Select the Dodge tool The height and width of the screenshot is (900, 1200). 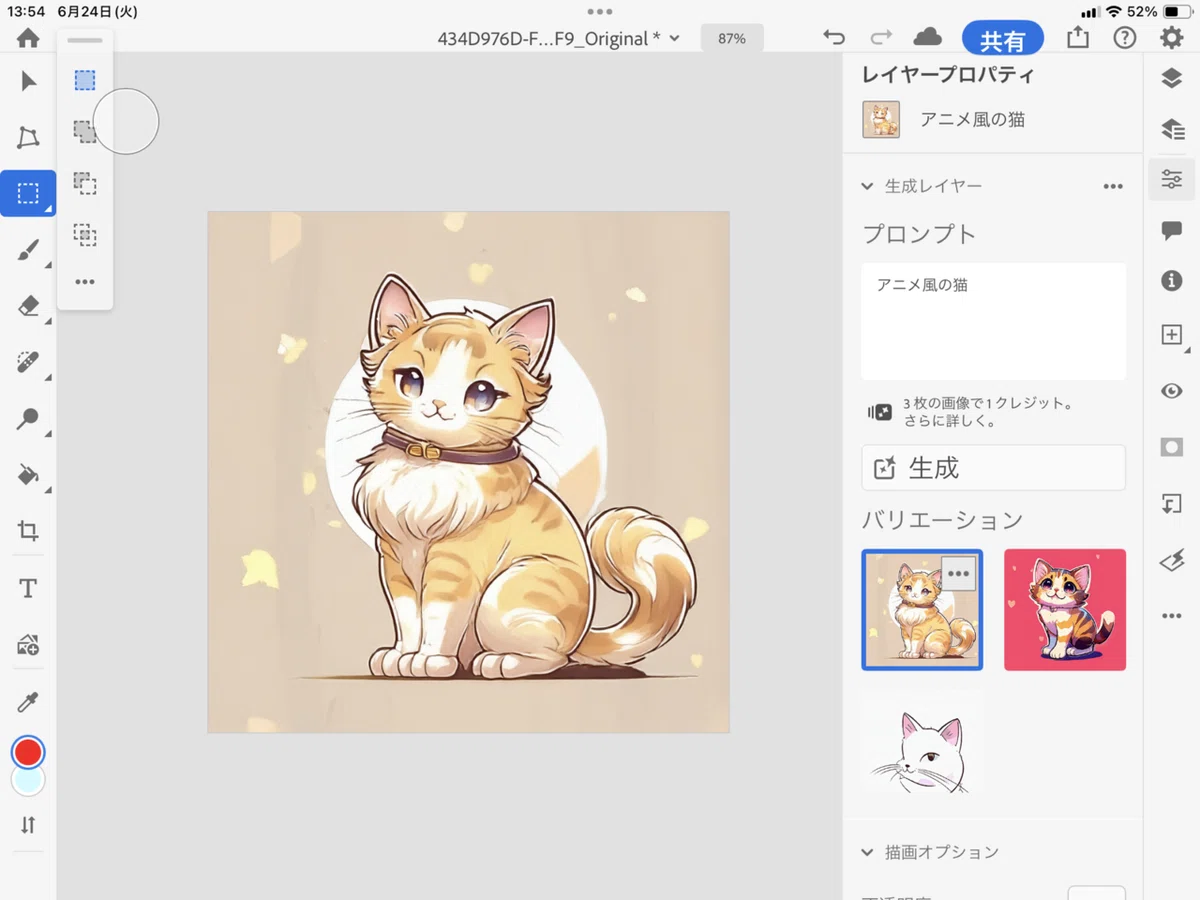(x=28, y=418)
